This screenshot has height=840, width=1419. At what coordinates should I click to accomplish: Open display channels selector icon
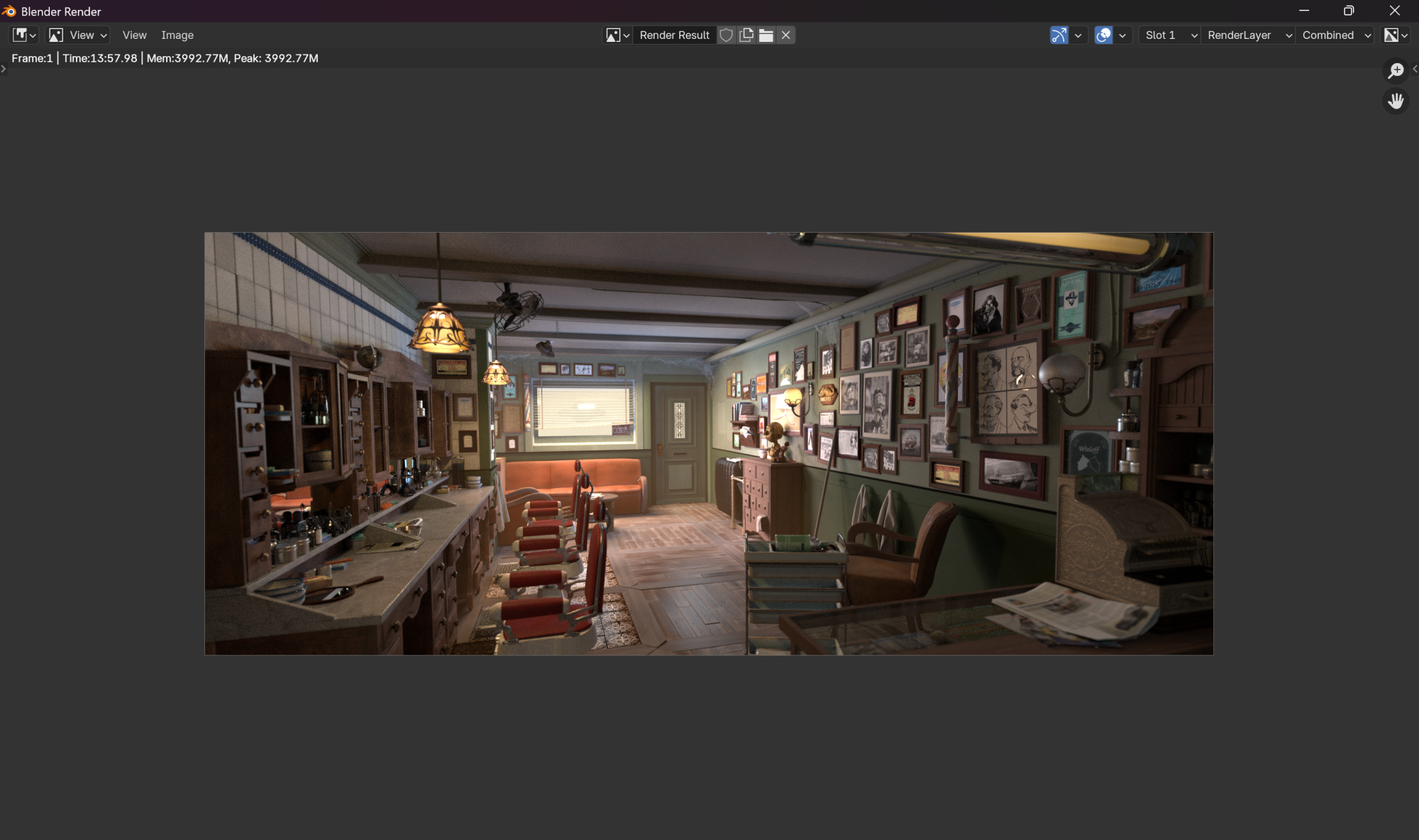pyautogui.click(x=1396, y=35)
